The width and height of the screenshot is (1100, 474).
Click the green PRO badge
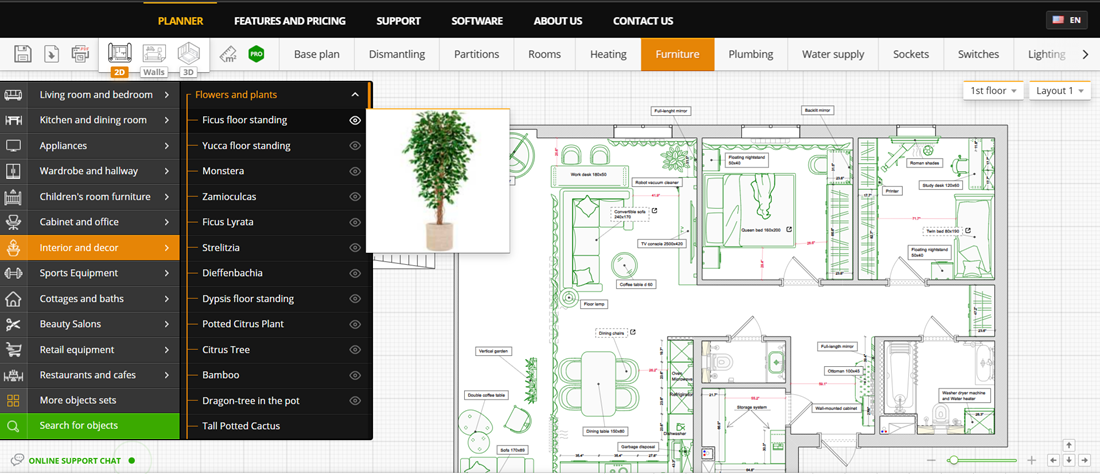[257, 54]
